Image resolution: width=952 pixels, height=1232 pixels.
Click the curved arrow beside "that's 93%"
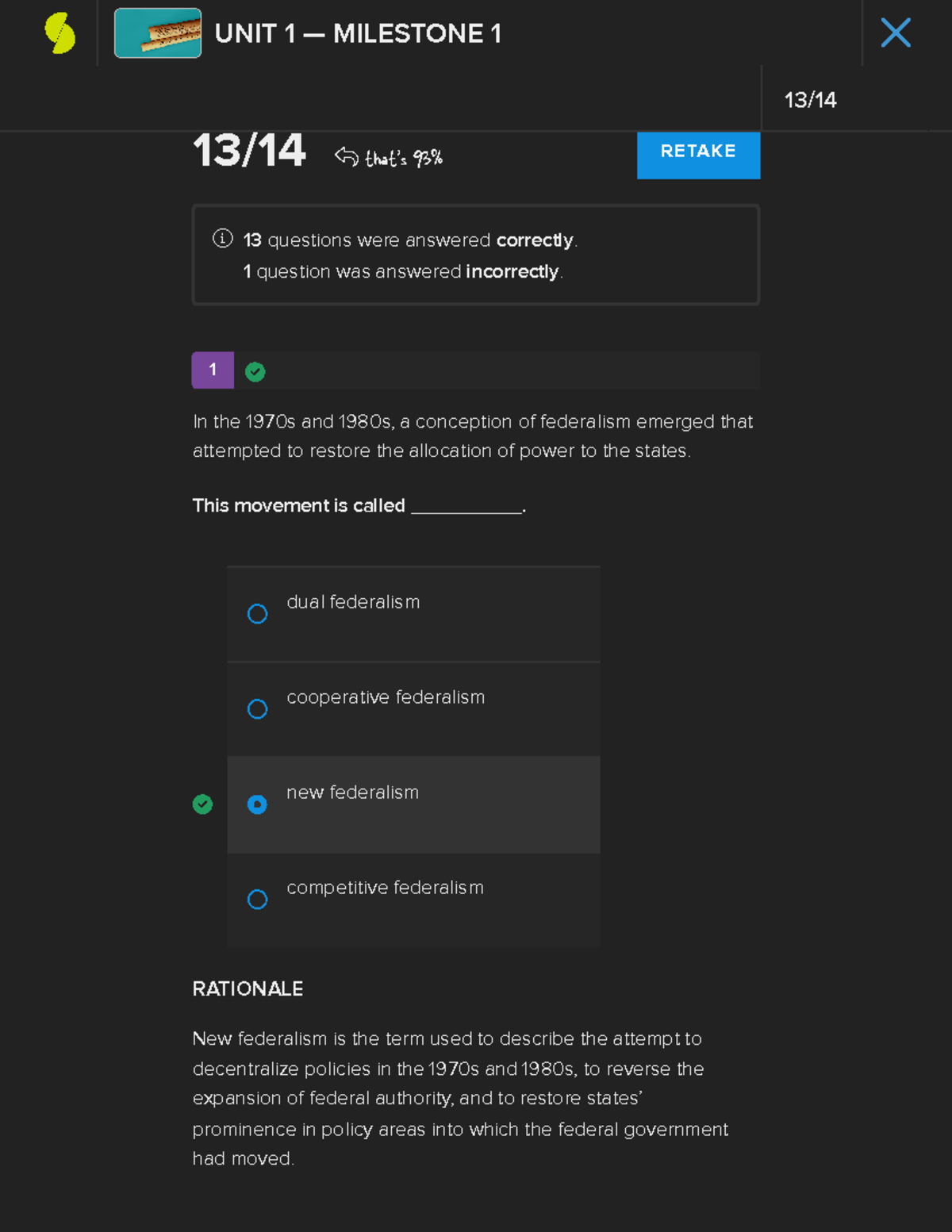347,155
